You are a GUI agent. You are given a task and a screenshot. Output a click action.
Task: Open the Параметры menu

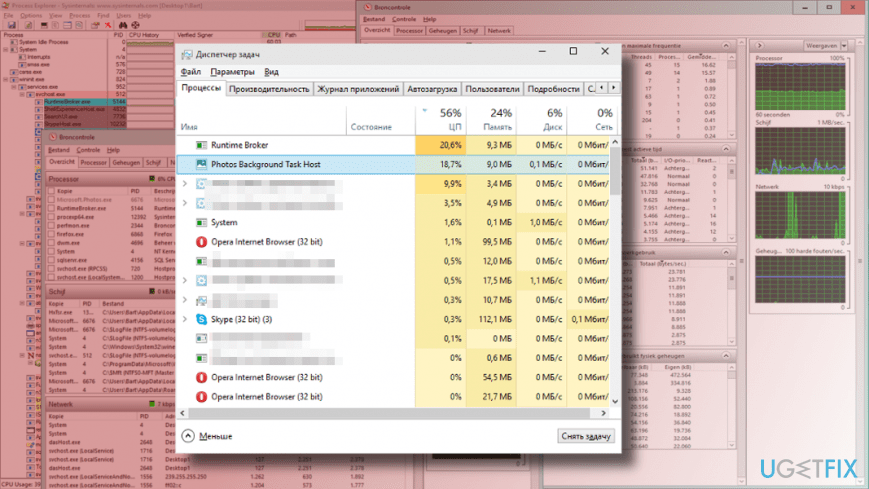click(232, 72)
